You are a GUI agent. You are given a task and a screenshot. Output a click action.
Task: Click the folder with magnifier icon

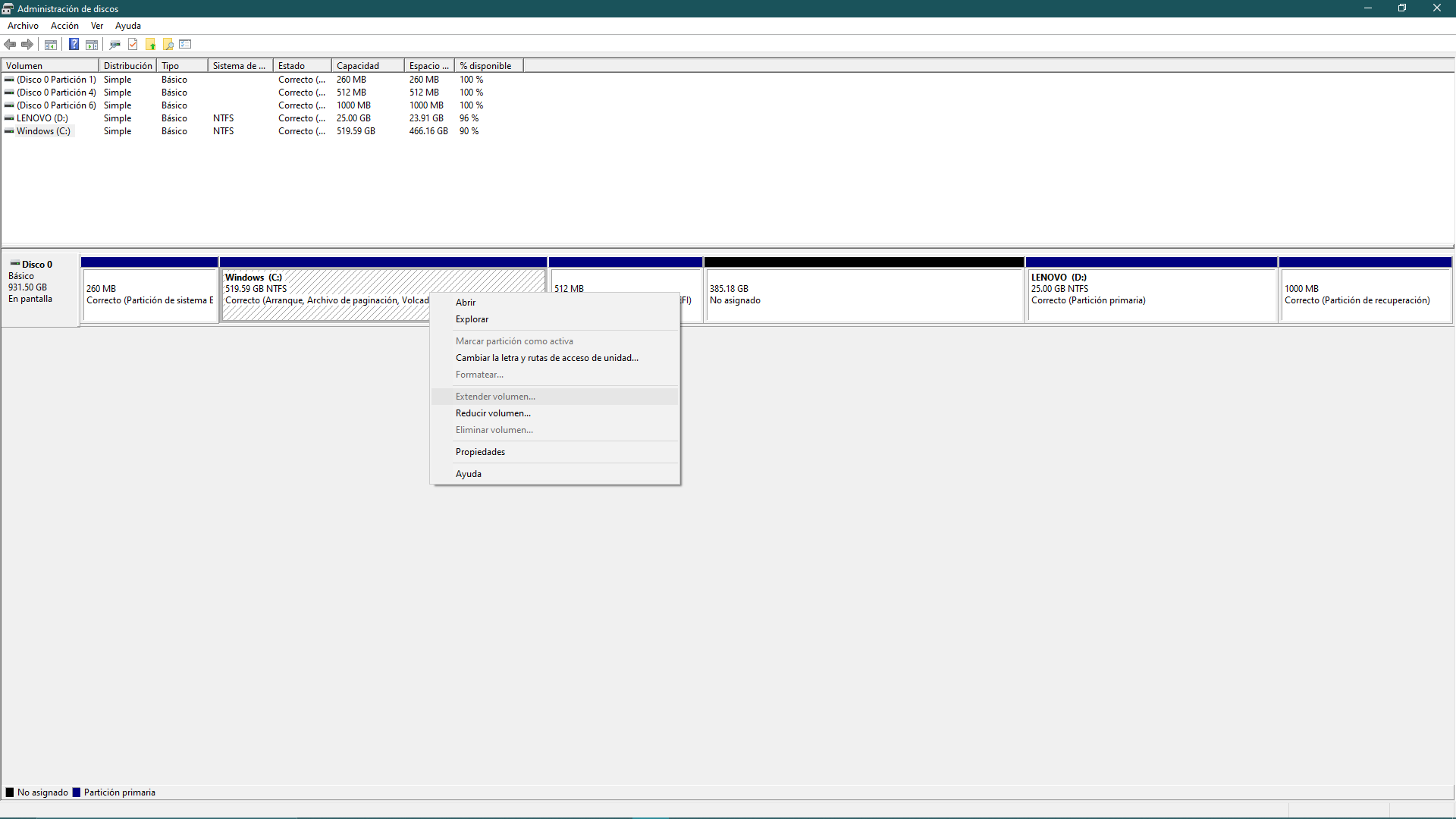168,45
